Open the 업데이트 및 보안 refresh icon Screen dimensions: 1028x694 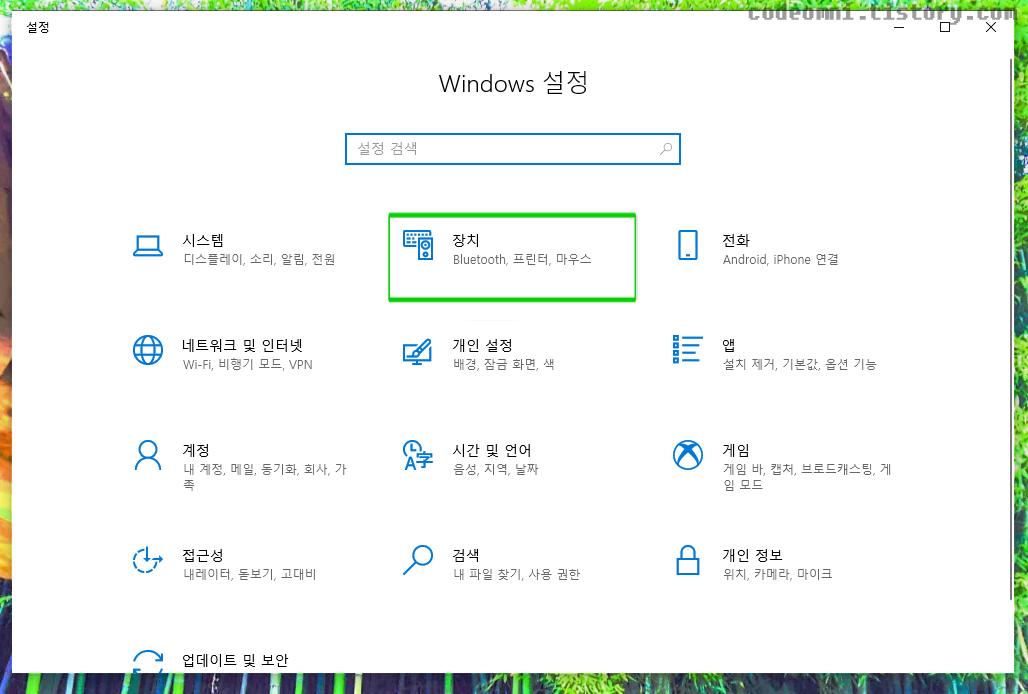[148, 661]
